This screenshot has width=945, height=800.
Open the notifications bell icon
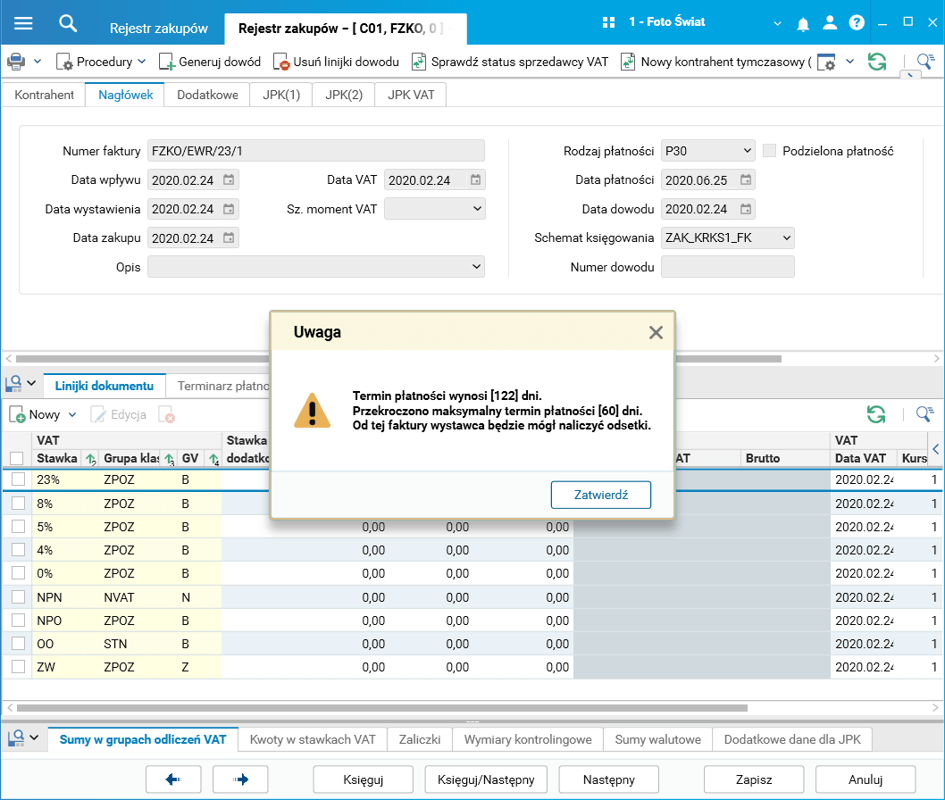click(803, 23)
